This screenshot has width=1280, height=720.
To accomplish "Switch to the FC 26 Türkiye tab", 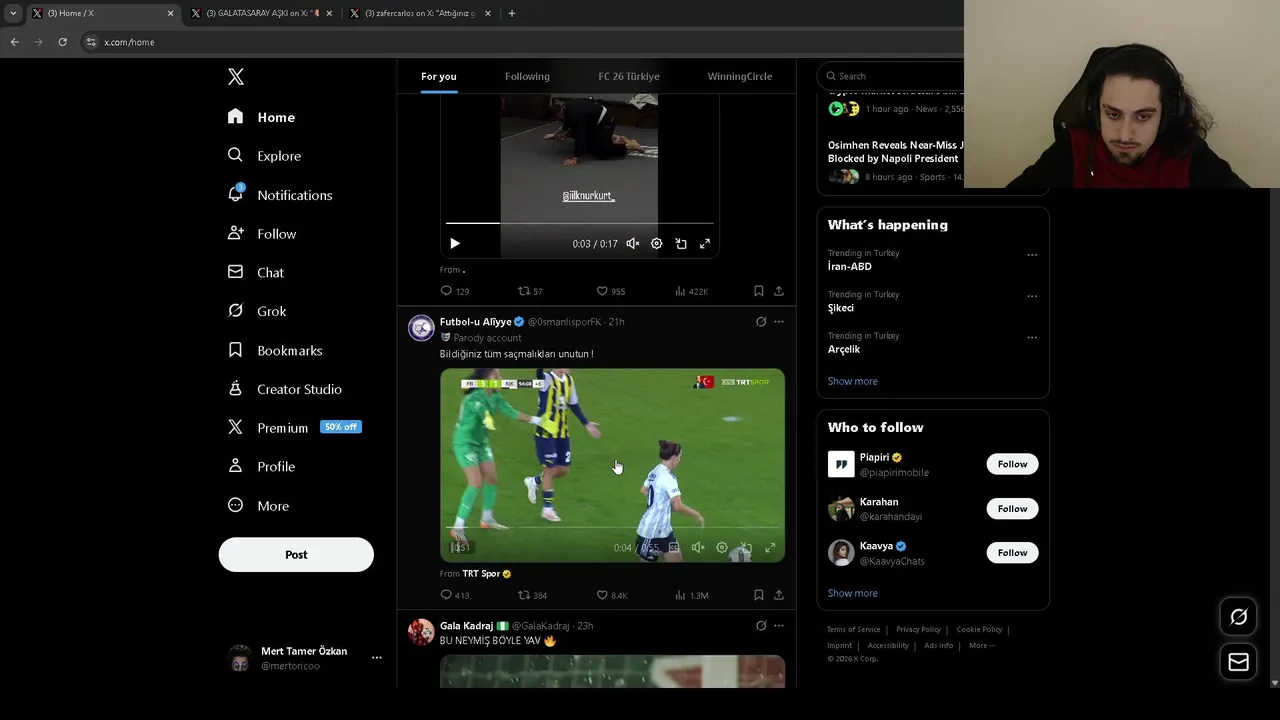I will pyautogui.click(x=629, y=76).
